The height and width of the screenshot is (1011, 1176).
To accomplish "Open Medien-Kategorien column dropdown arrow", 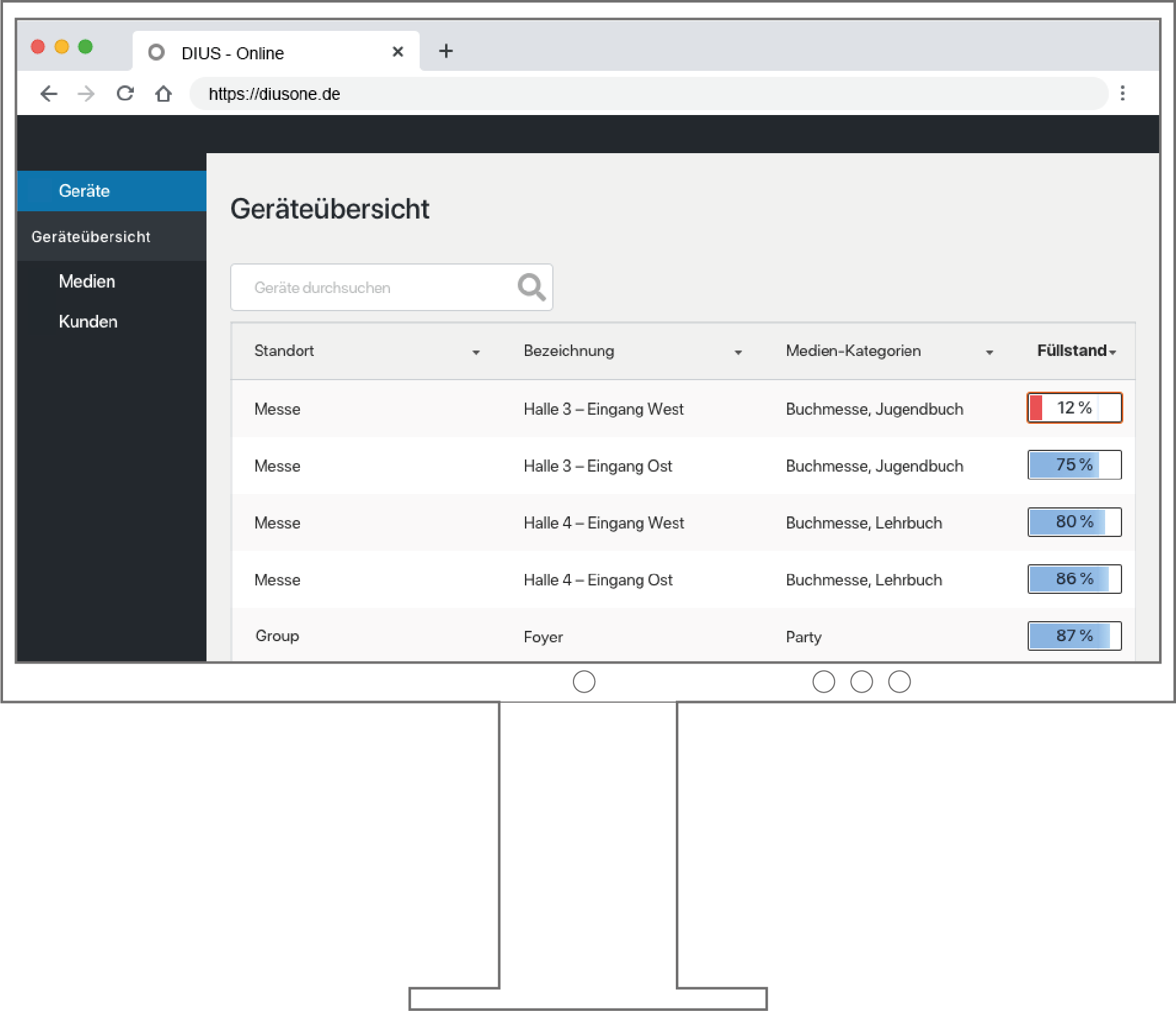I will (989, 352).
